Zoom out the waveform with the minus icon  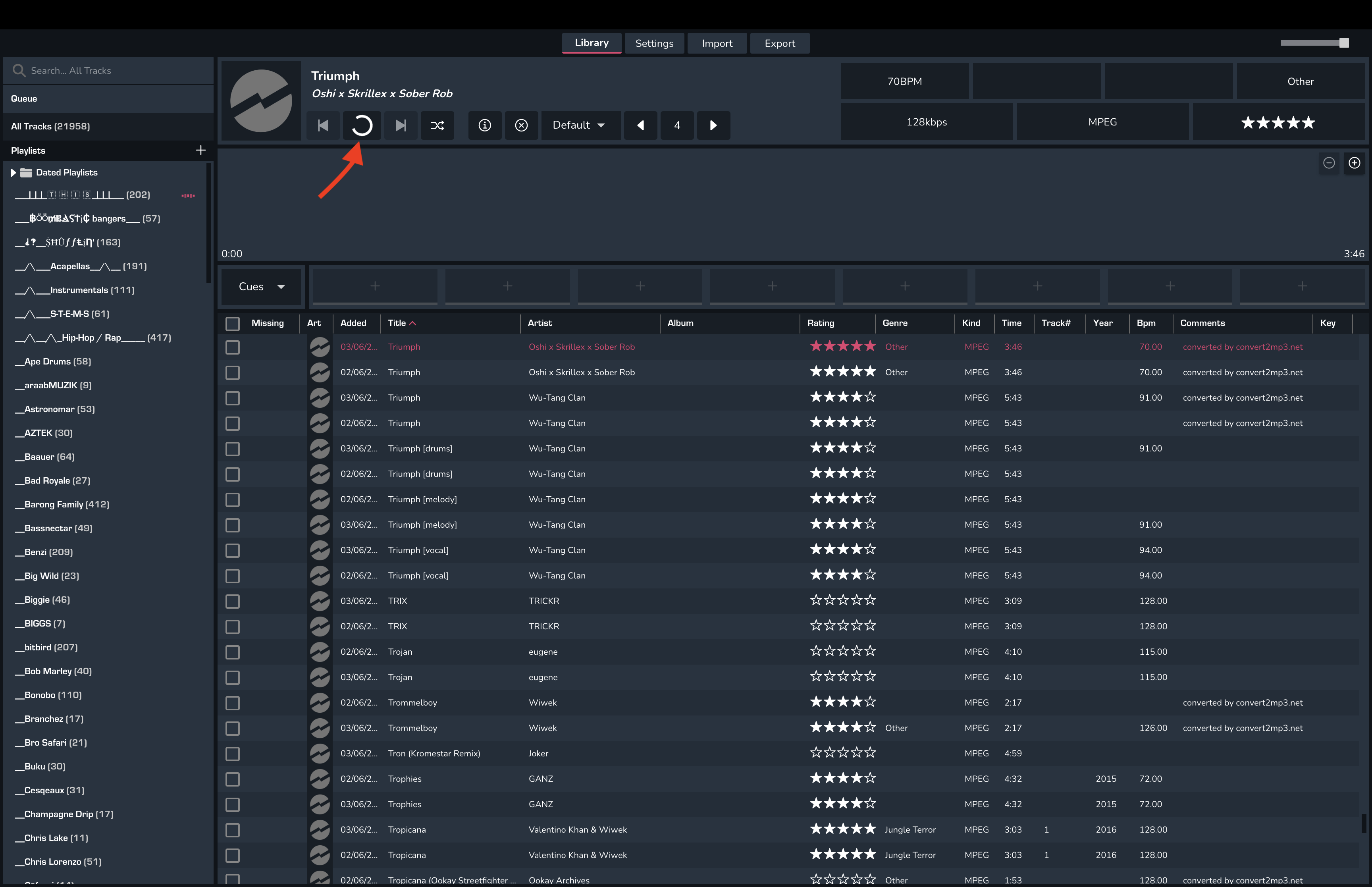1329,163
